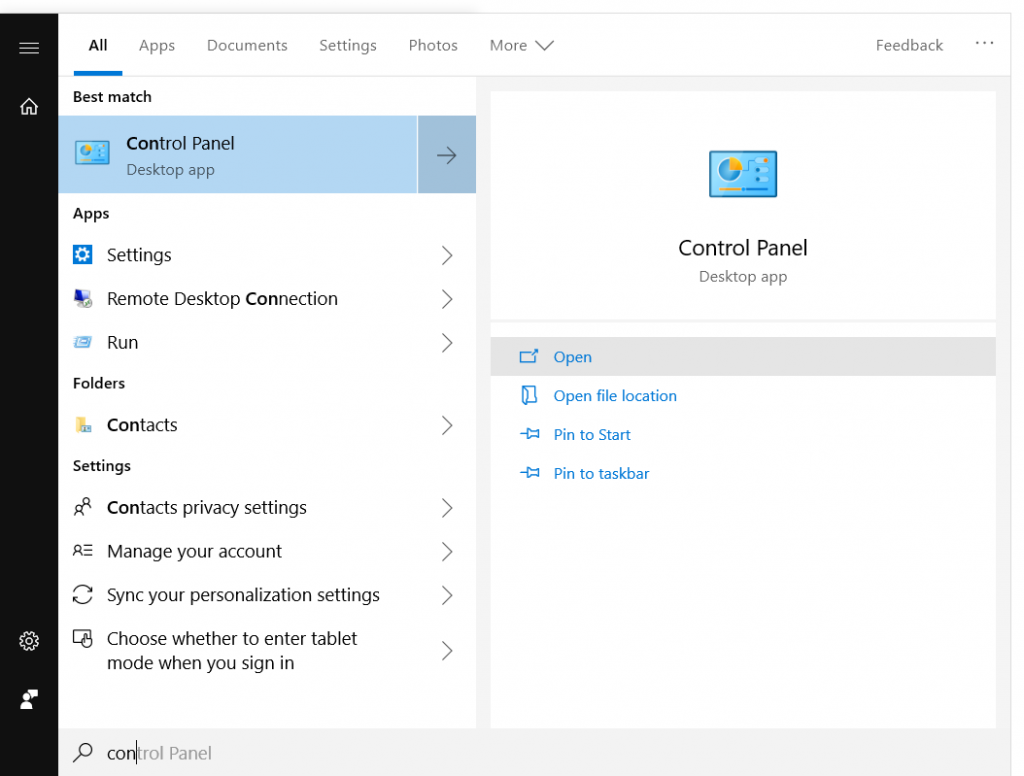The width and height of the screenshot is (1024, 776).
Task: Click the Pin to Start pin icon
Action: (x=530, y=434)
